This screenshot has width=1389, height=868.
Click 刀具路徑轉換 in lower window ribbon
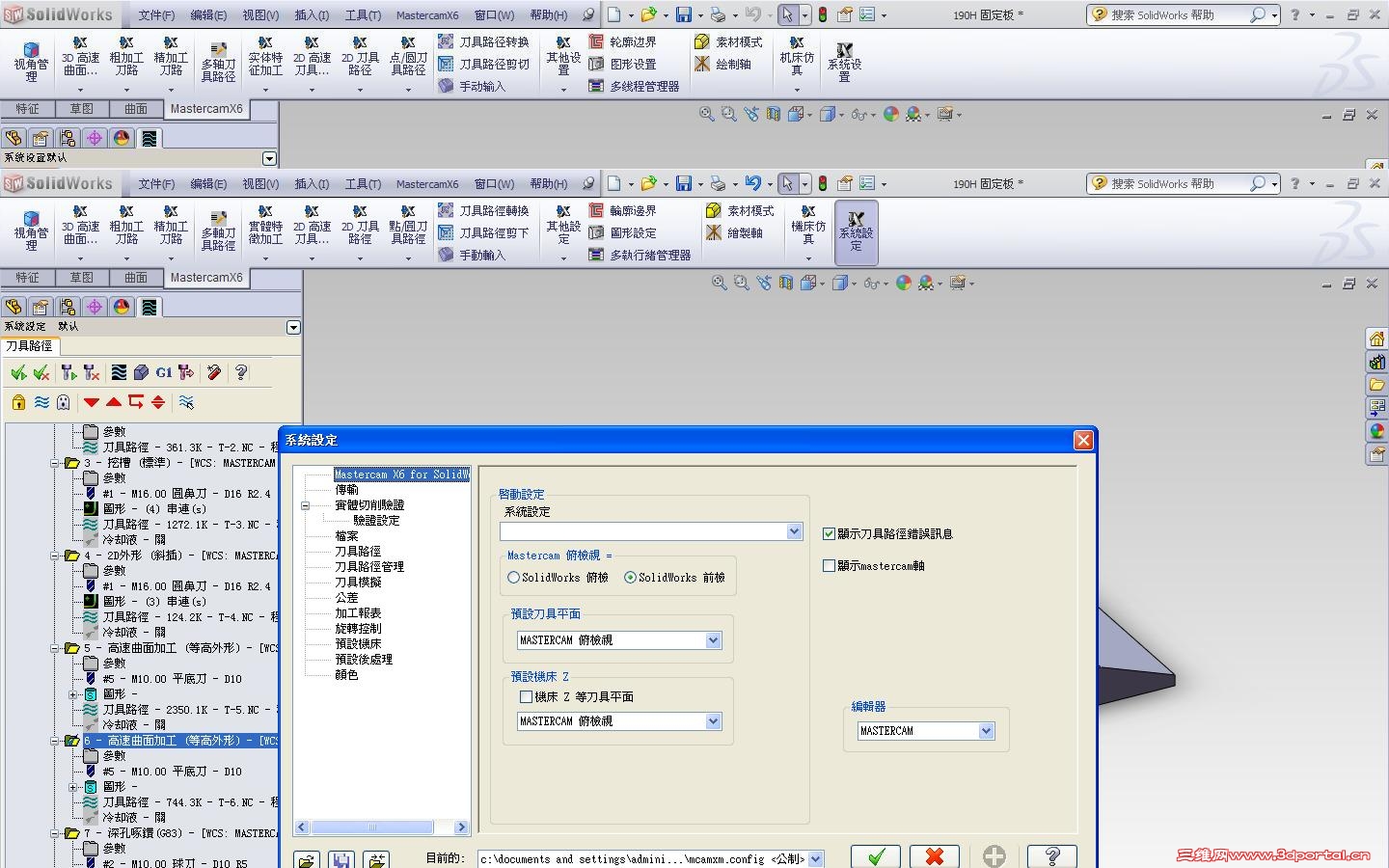483,210
